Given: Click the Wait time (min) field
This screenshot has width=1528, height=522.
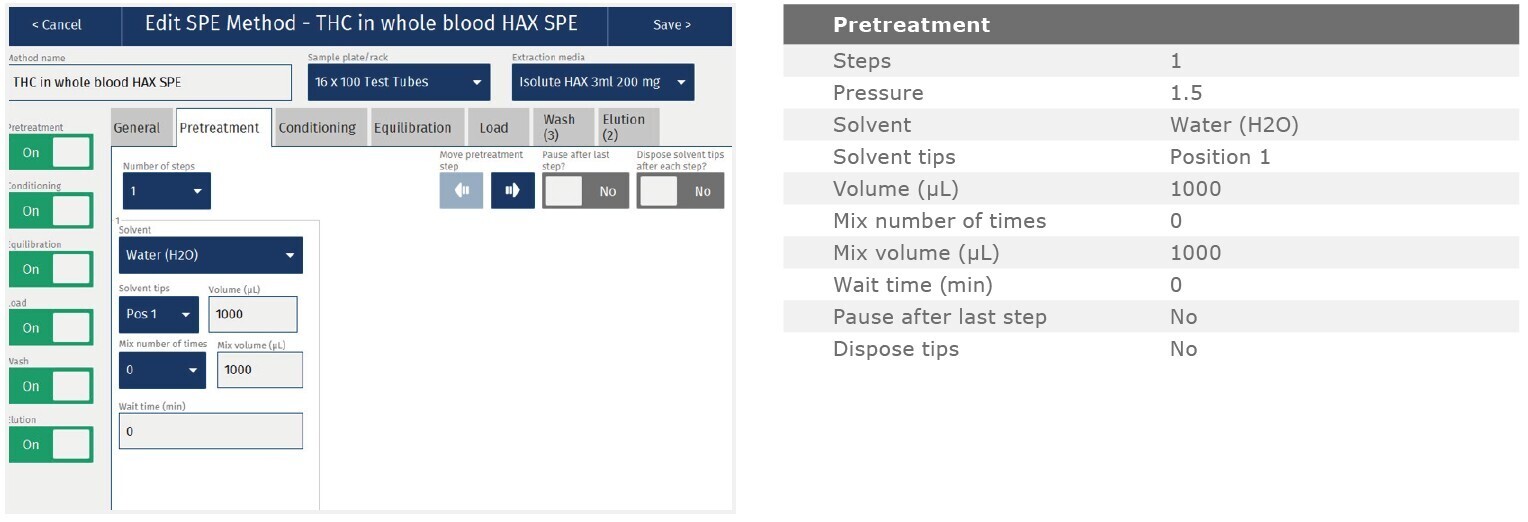Looking at the screenshot, I should 210,432.
